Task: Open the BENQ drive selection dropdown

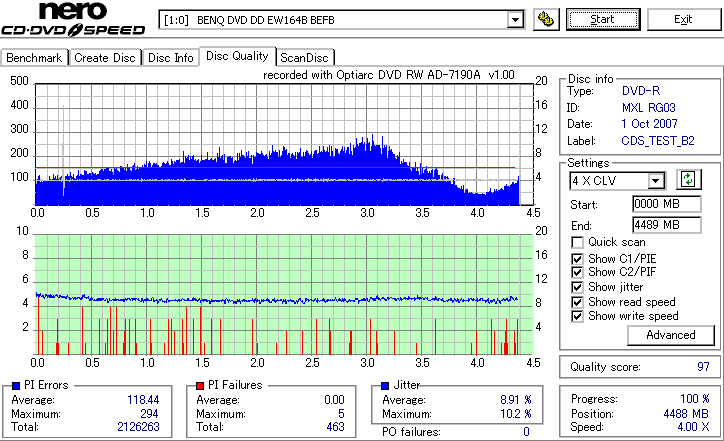Action: coord(515,20)
